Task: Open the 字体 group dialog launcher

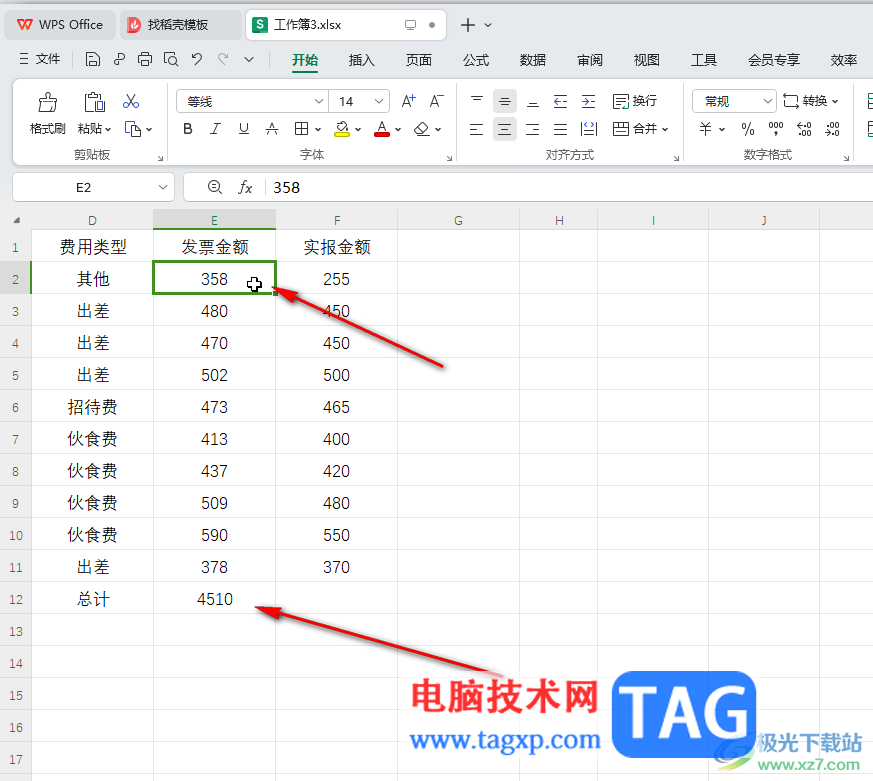Action: [x=449, y=159]
